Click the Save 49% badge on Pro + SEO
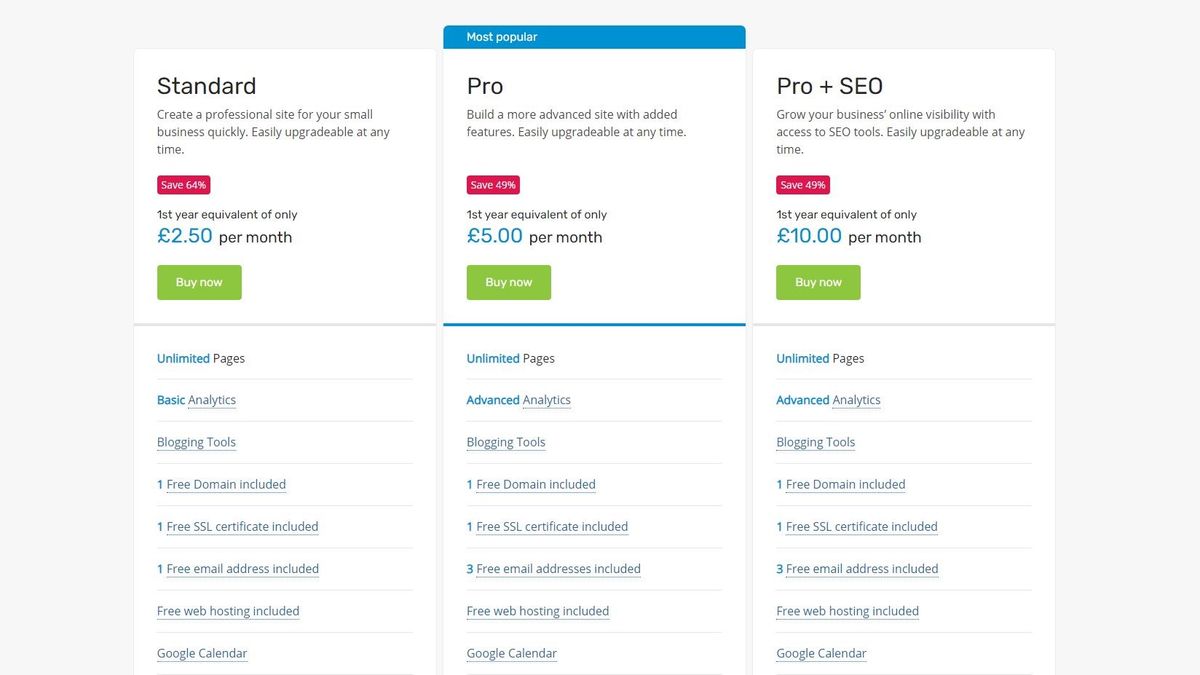This screenshot has height=675, width=1200. click(803, 185)
